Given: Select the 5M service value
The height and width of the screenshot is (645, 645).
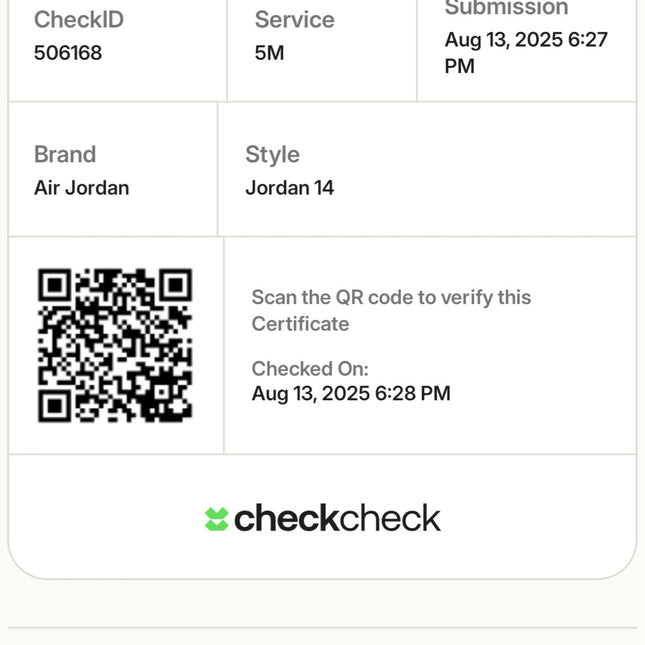Looking at the screenshot, I should coord(270,53).
